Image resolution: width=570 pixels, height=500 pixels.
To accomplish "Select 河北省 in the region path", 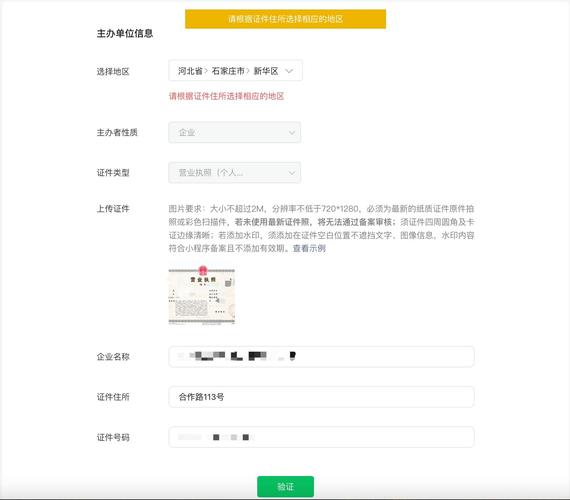I will (190, 71).
